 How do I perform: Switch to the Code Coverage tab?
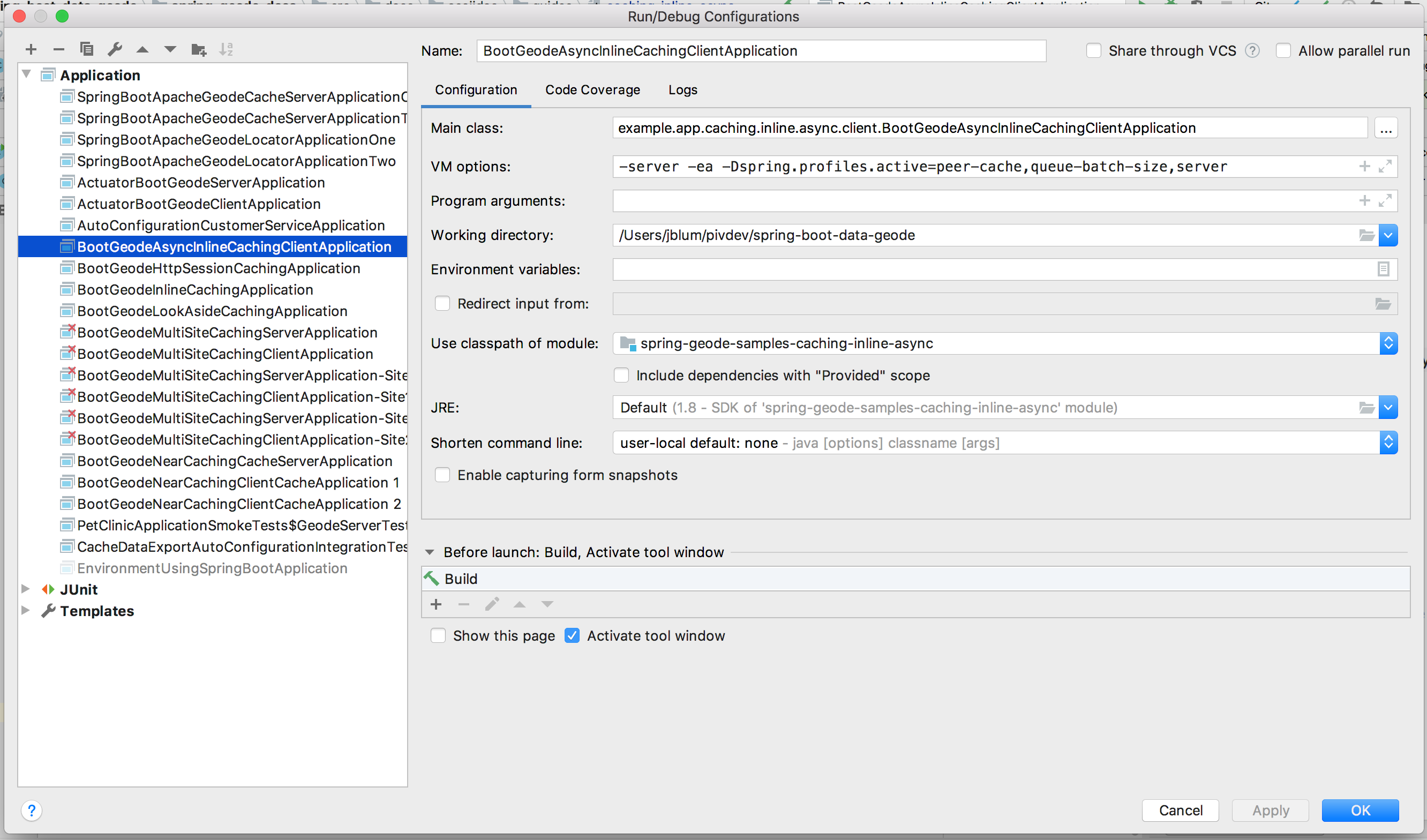tap(592, 90)
